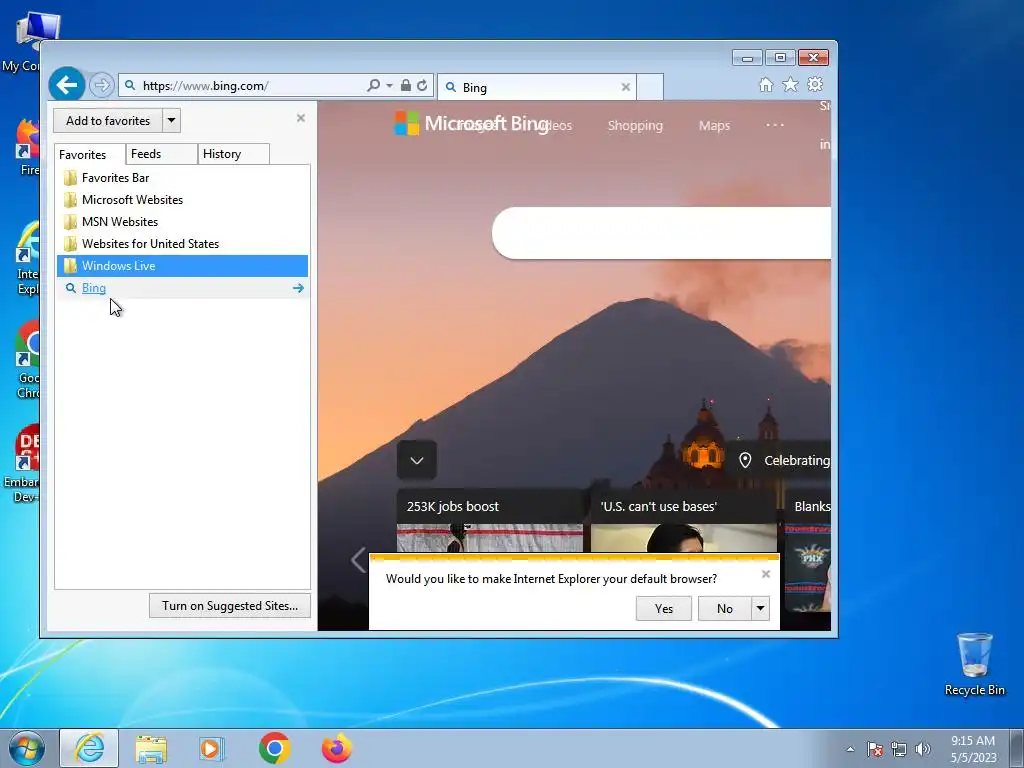Screen dimensions: 1024x768
Task: Click the Bing search input box
Action: (662, 233)
